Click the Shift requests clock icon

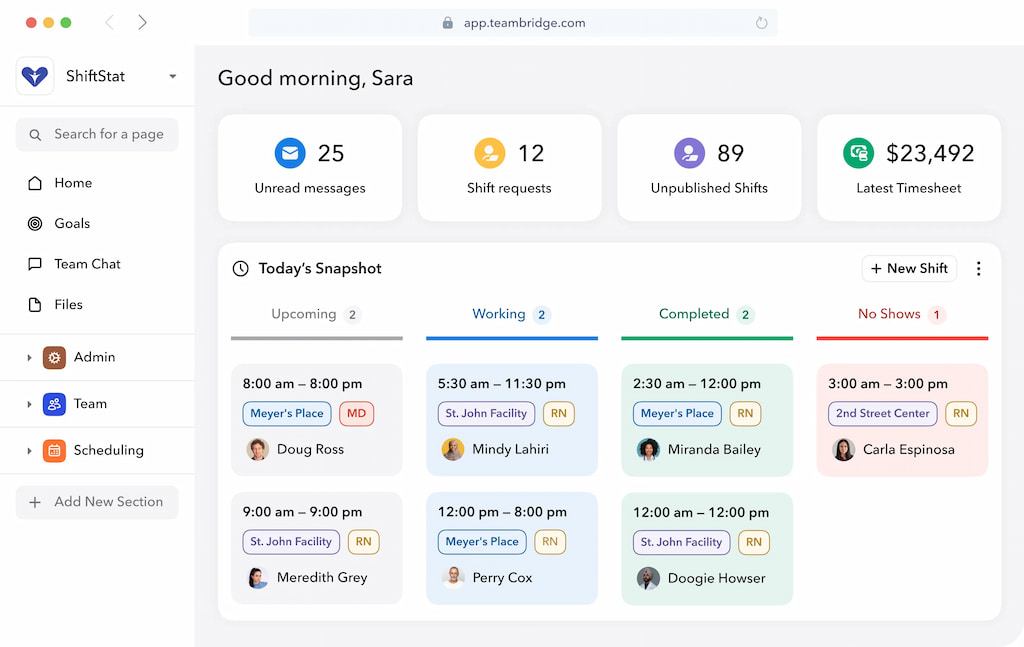(490, 153)
